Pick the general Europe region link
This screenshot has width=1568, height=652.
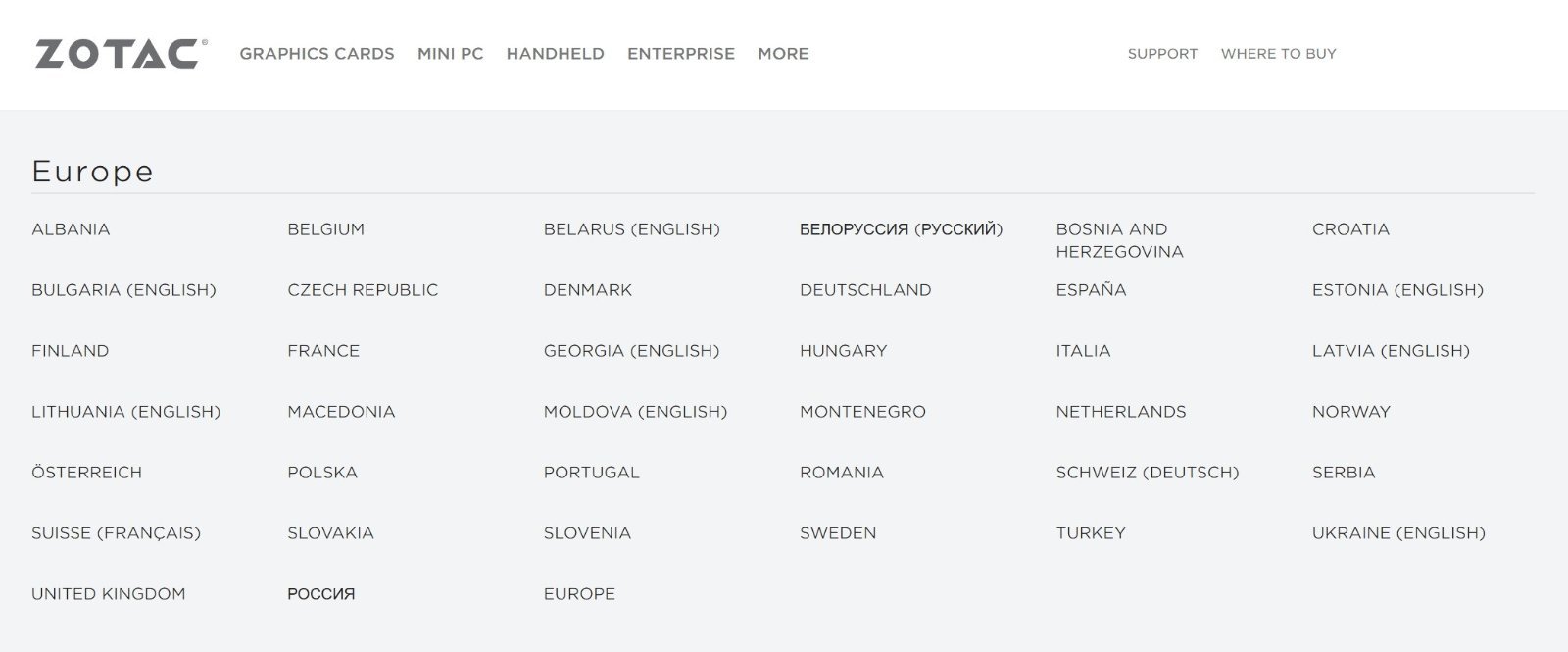579,594
